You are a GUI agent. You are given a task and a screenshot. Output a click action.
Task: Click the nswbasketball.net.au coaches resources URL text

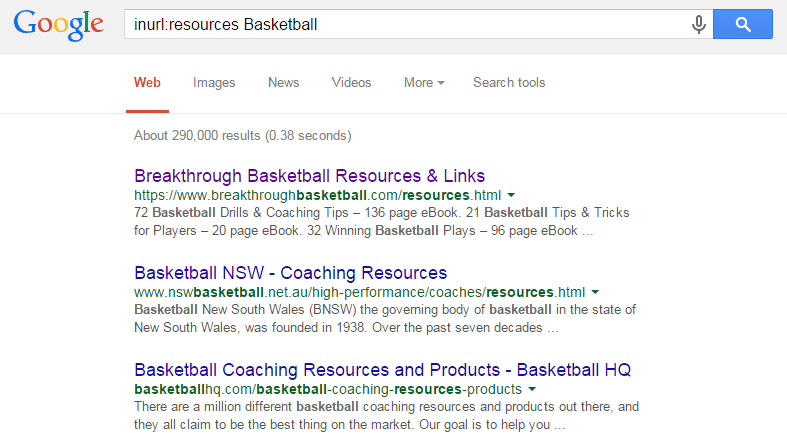click(359, 292)
